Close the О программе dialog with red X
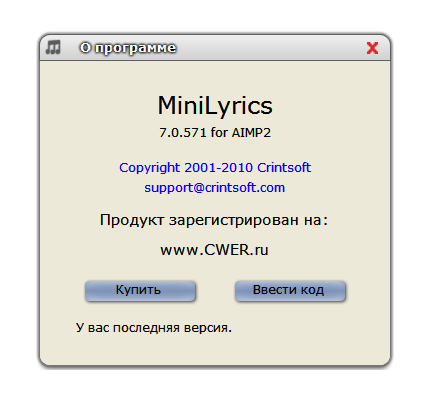The image size is (438, 415). click(372, 48)
